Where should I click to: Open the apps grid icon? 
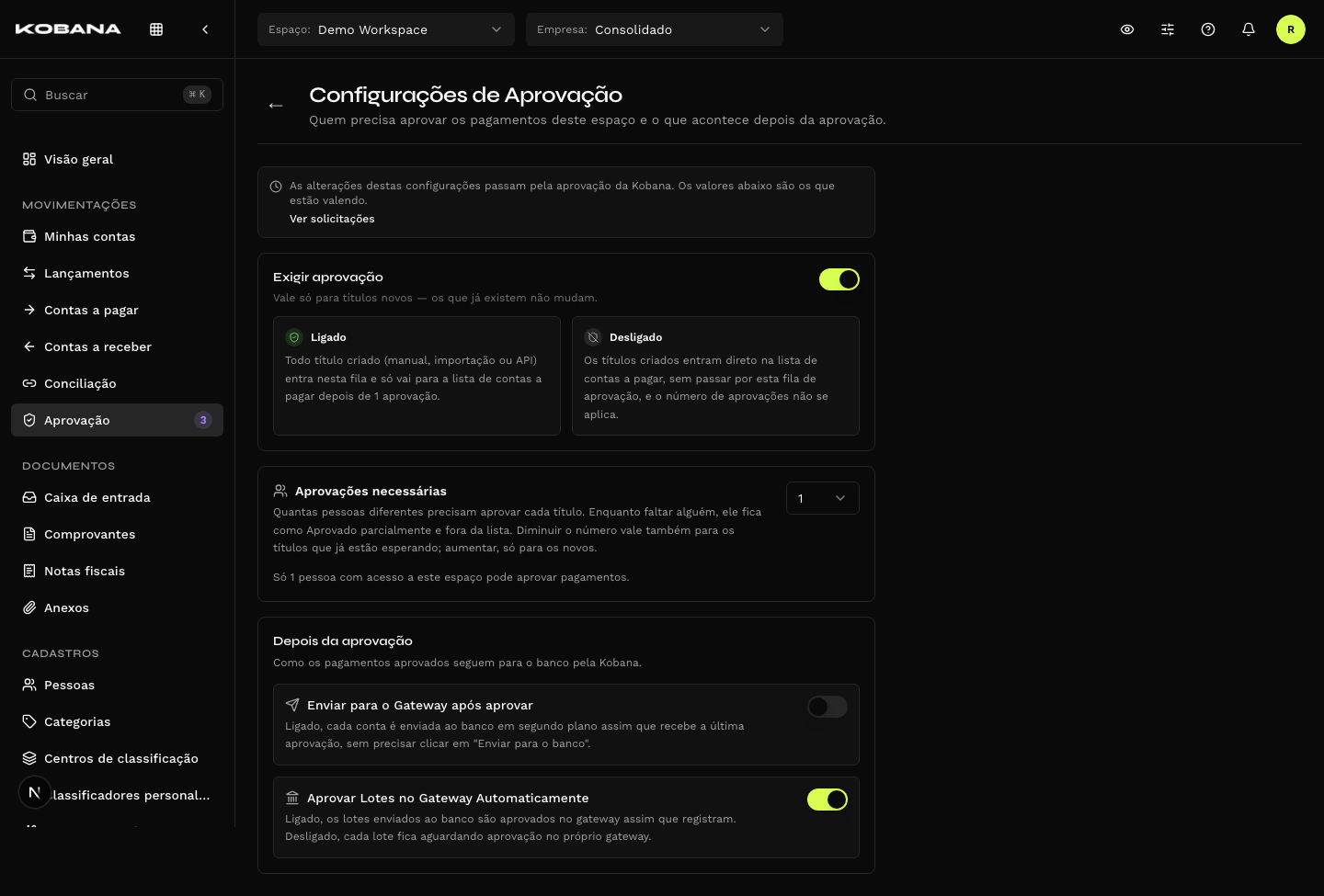click(x=156, y=29)
